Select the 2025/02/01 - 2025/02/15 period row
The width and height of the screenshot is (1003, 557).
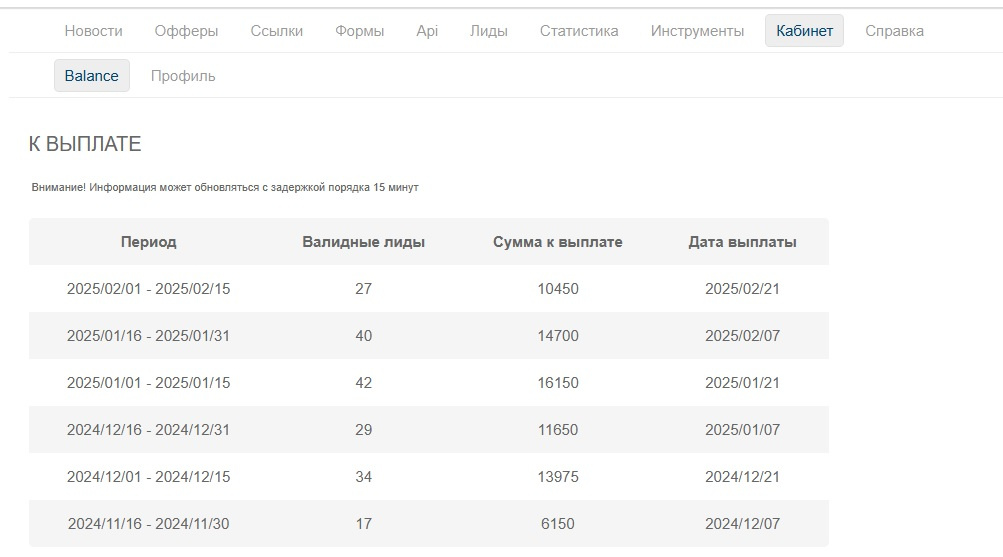tap(148, 289)
